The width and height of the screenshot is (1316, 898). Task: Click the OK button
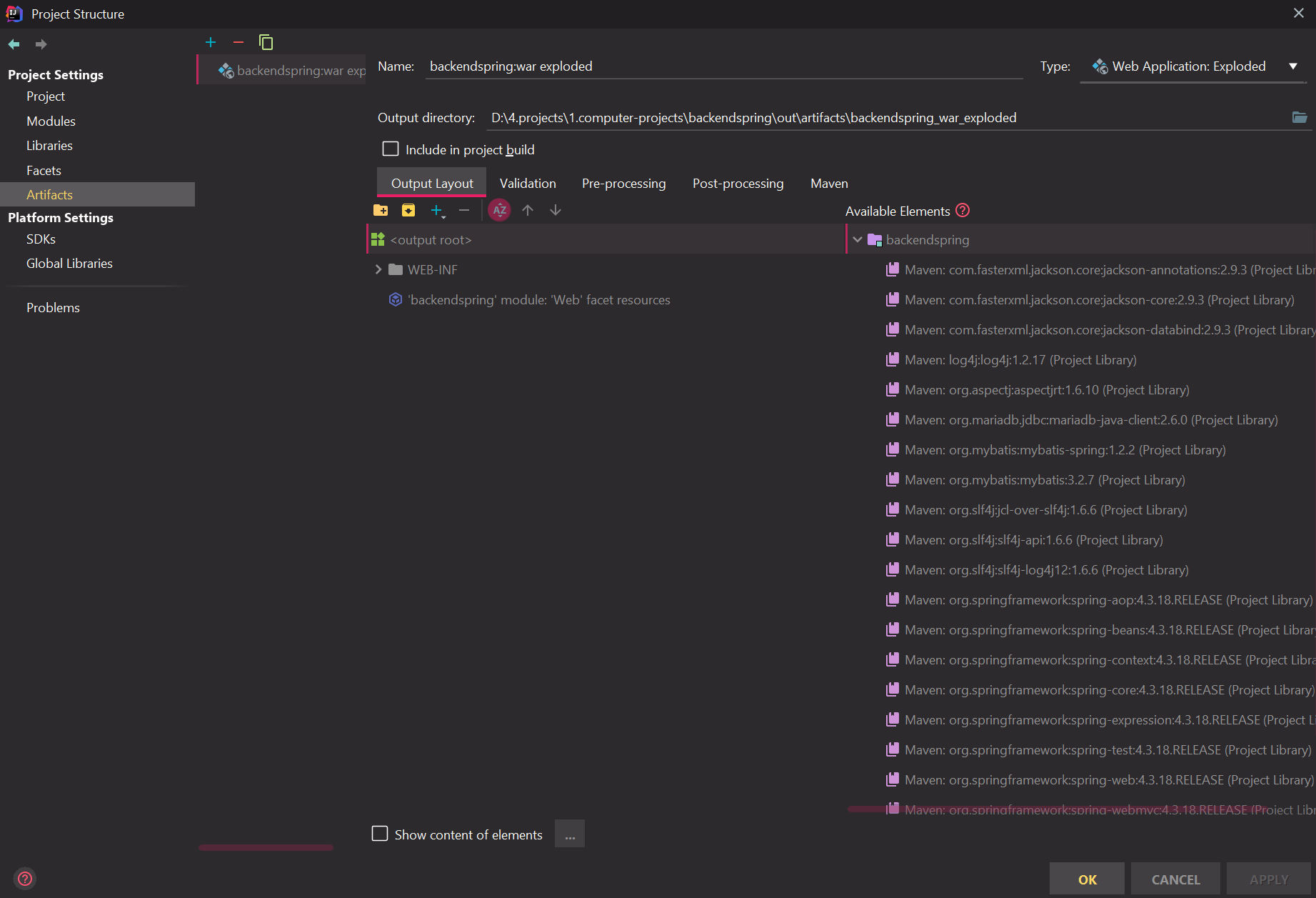pos(1087,879)
